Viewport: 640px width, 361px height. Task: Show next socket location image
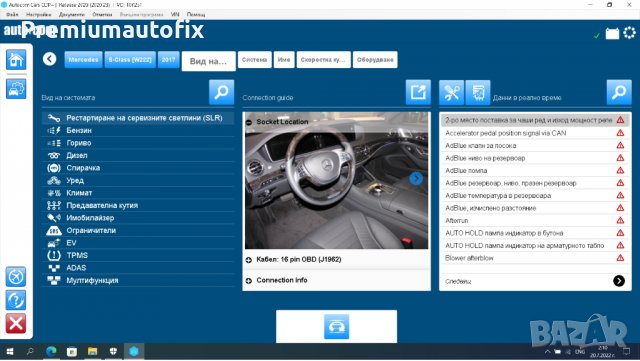click(416, 178)
